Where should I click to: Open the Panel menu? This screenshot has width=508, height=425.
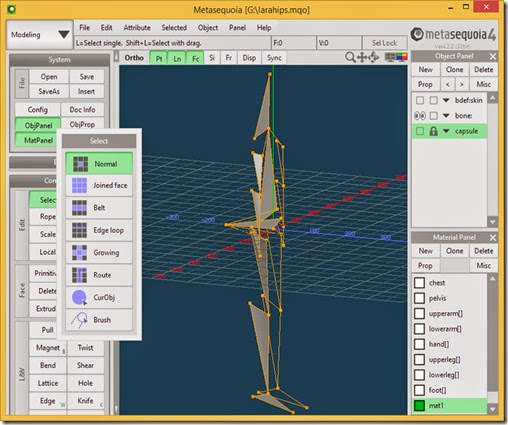point(237,28)
